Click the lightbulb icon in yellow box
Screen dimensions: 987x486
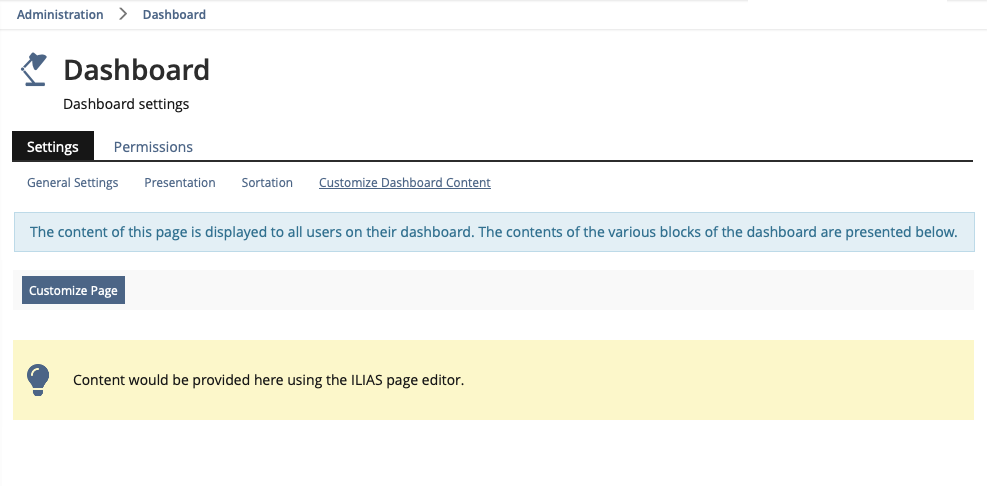pyautogui.click(x=37, y=379)
